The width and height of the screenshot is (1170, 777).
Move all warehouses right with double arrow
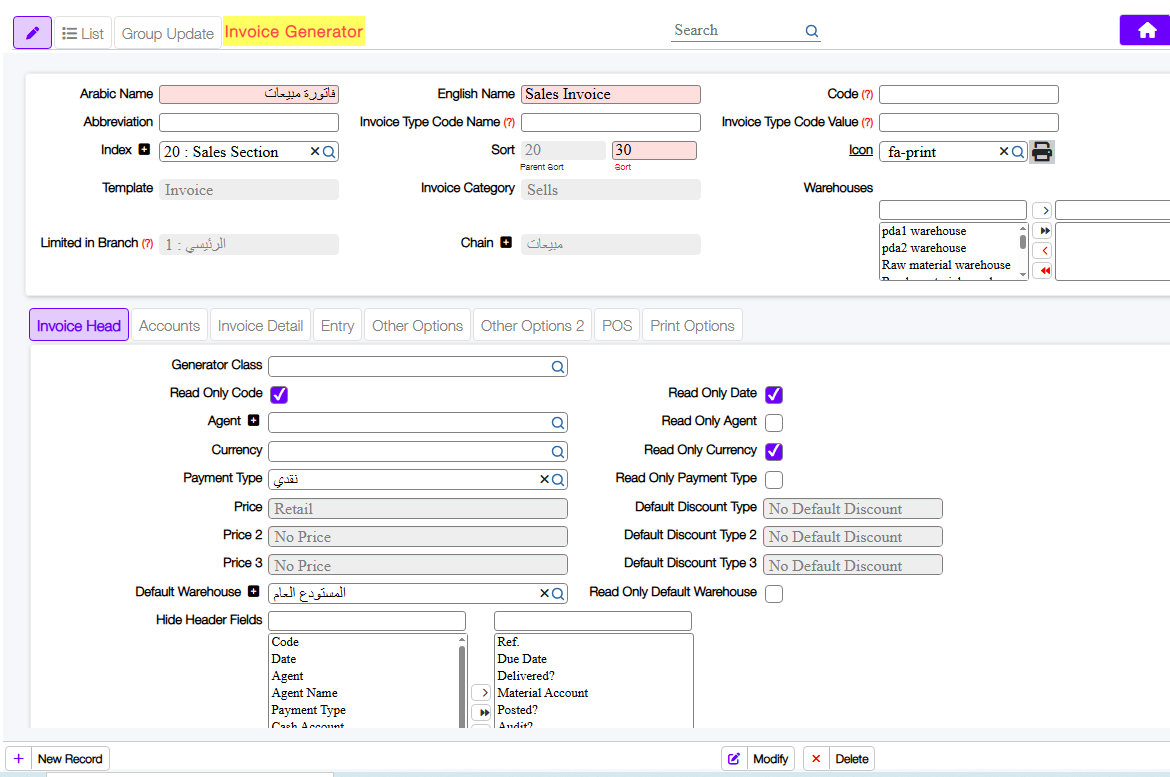point(1042,231)
